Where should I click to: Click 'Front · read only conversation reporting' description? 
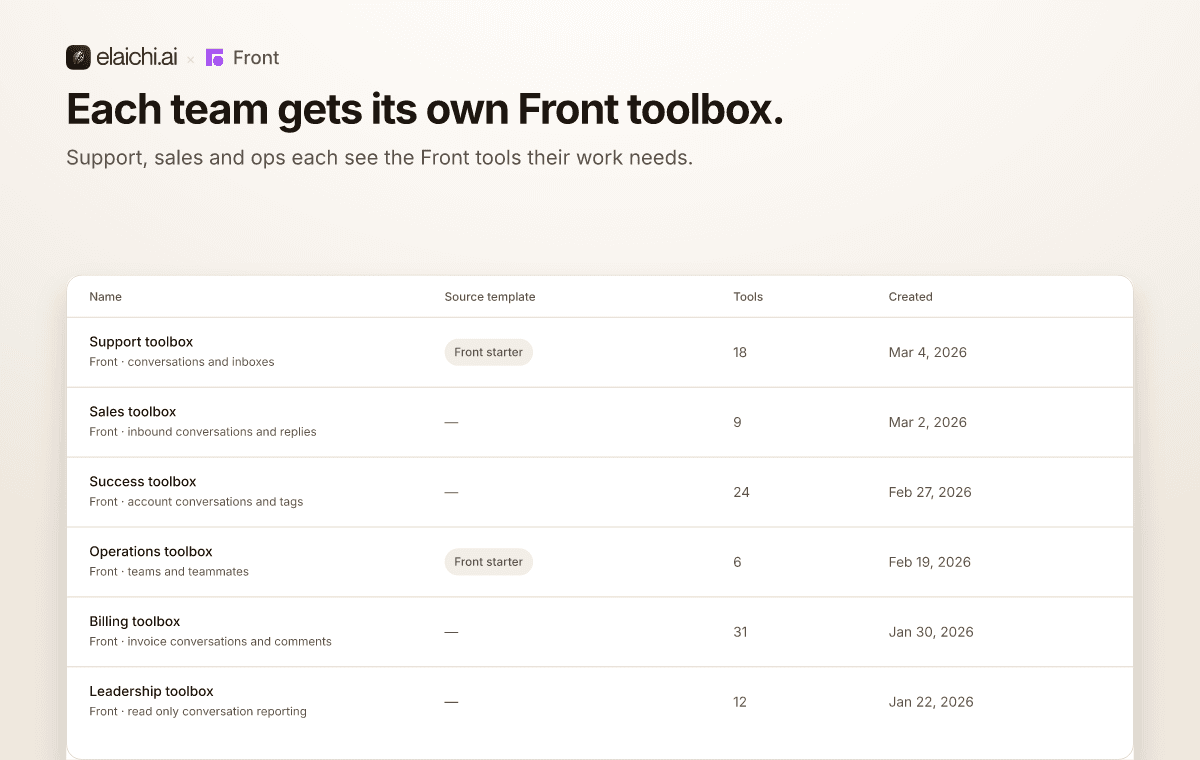pos(198,712)
